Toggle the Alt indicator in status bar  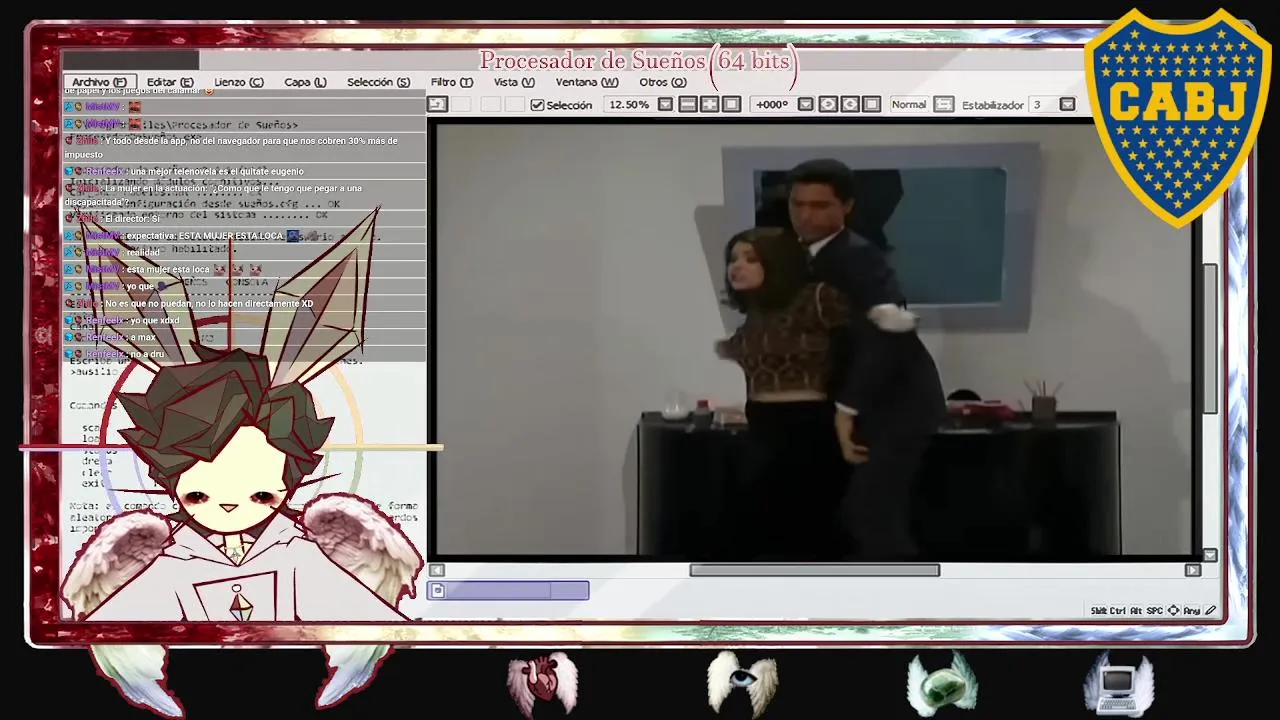point(1136,610)
